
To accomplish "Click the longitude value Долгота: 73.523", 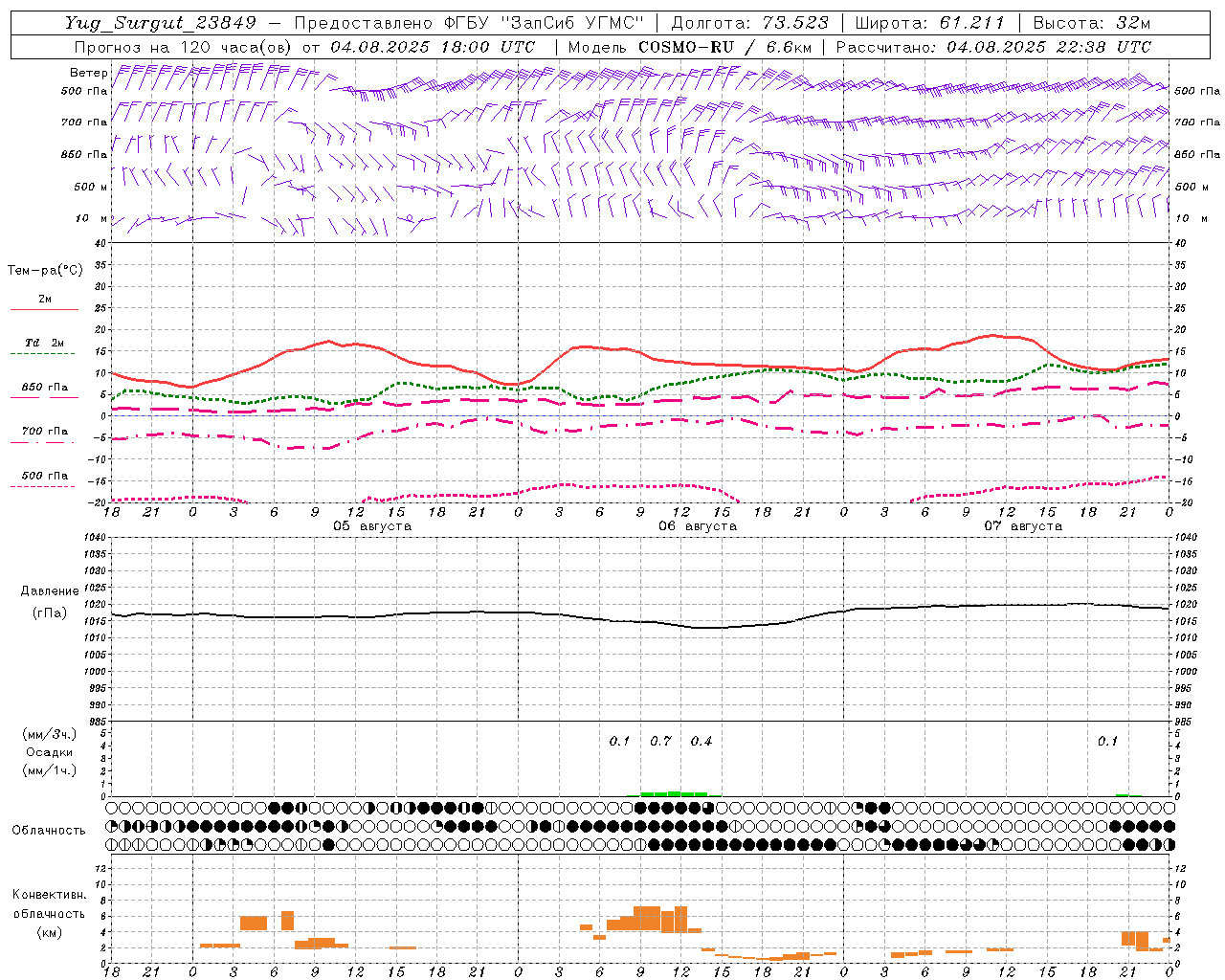I will [x=750, y=23].
